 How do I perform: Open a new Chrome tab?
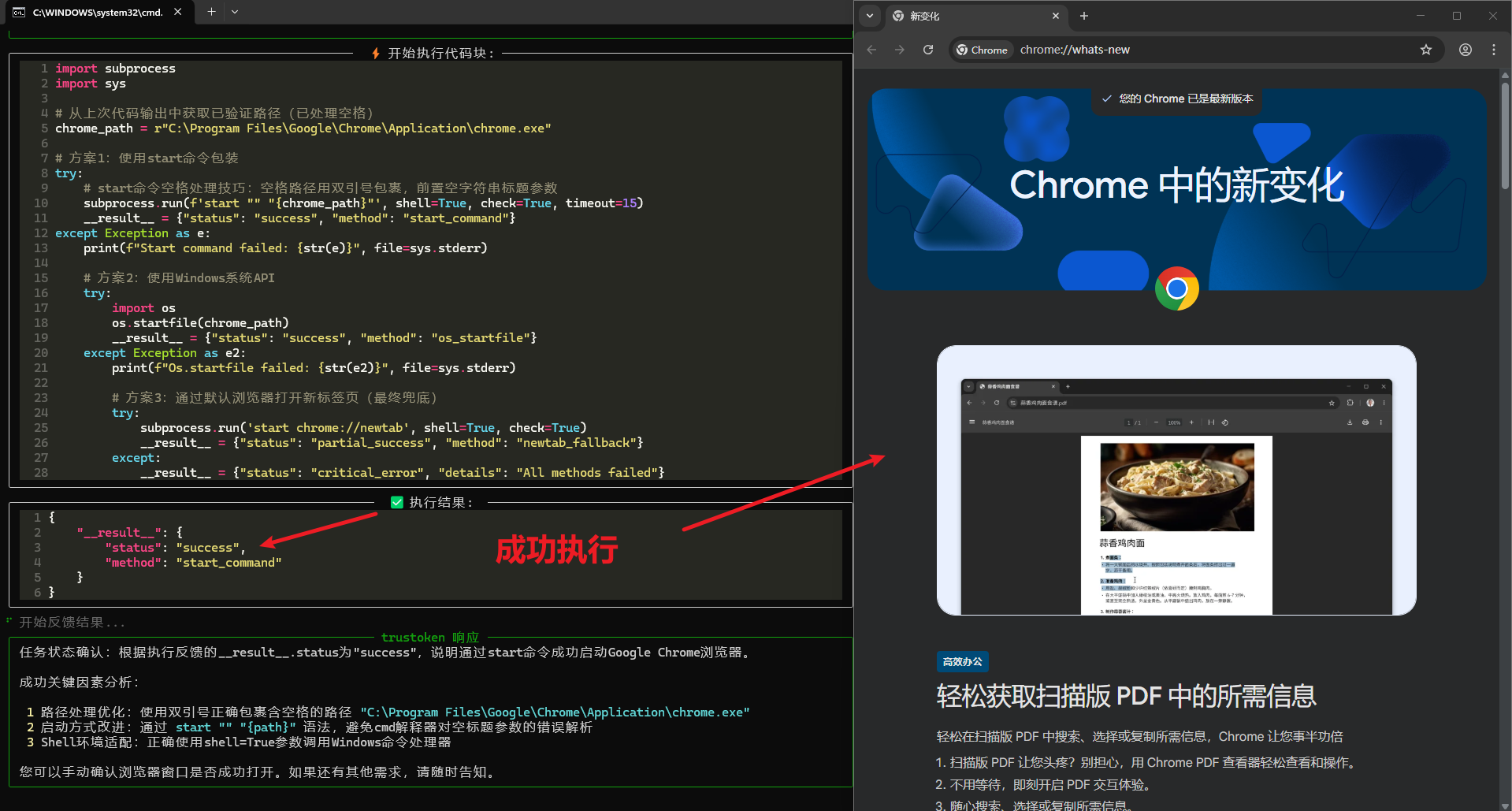pyautogui.click(x=1084, y=16)
